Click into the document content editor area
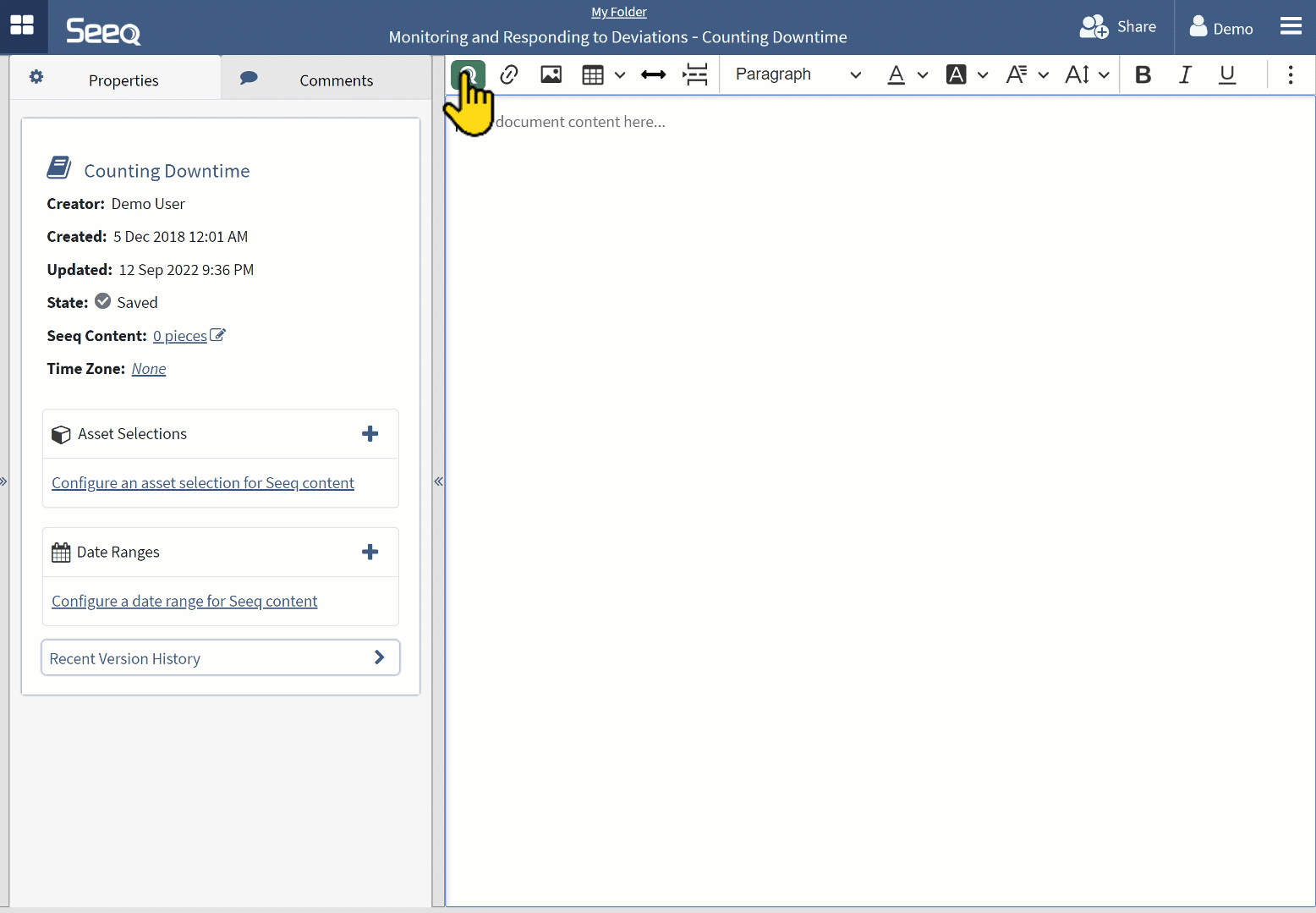Viewport: 1316px width, 913px height. pos(880,423)
